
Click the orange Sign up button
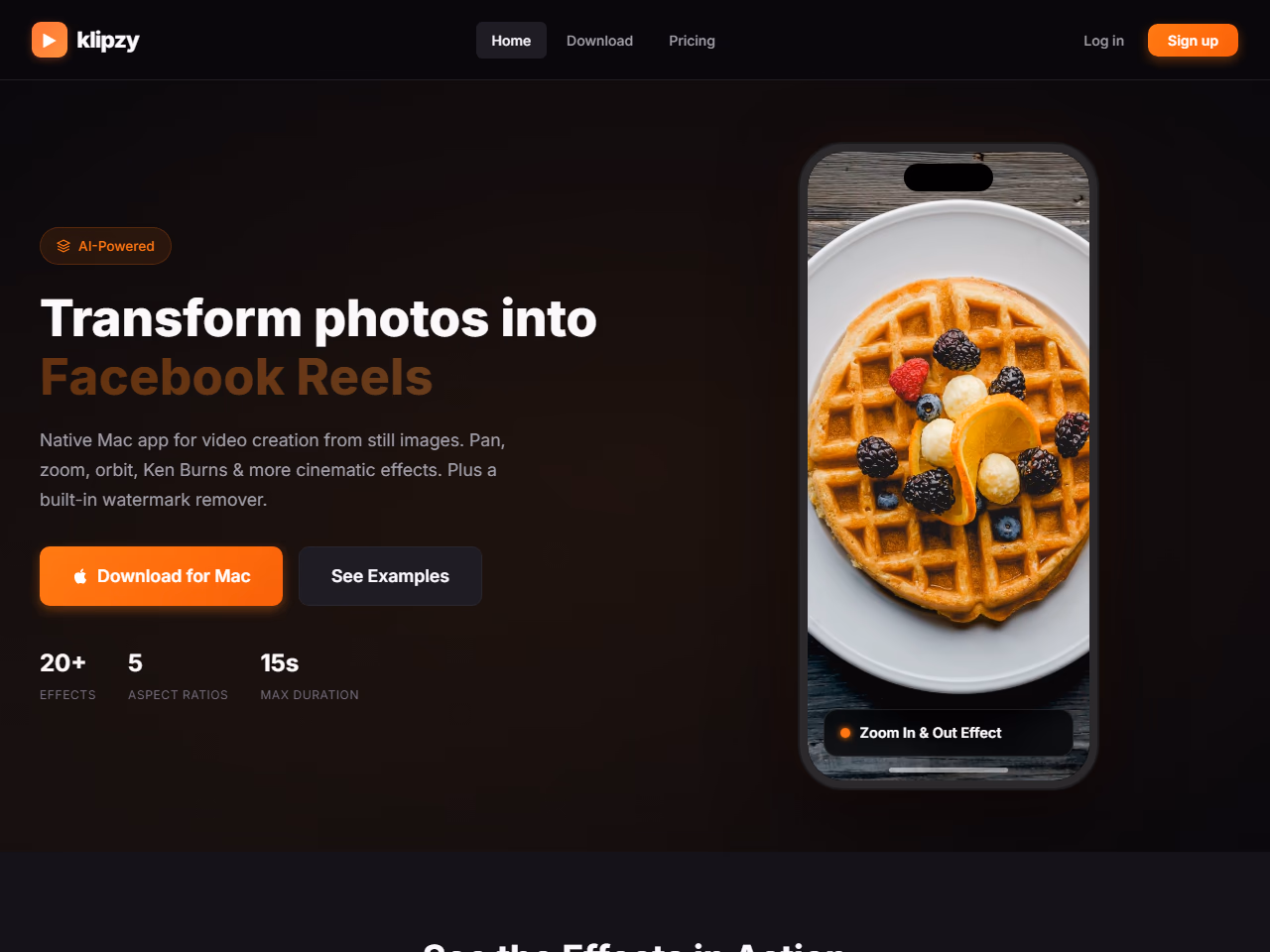[1193, 41]
